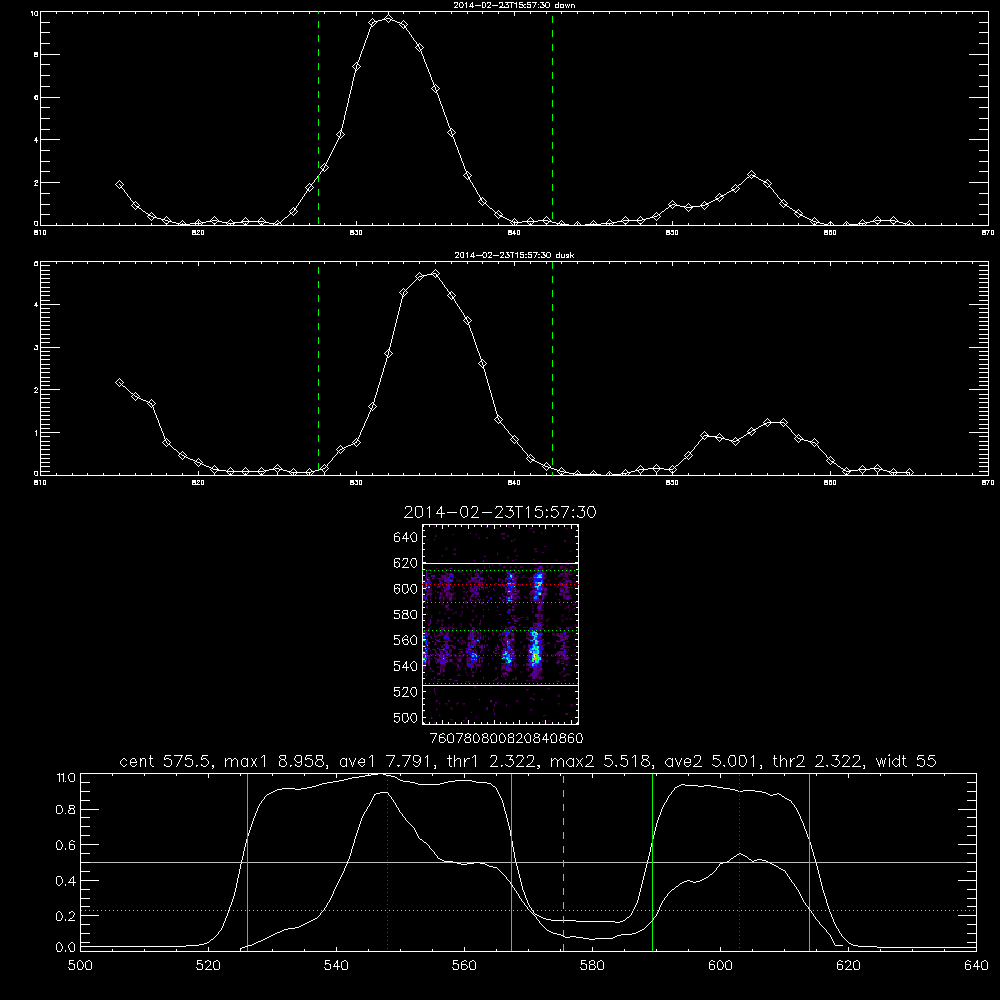
Task: Click the 0.2 label on the bottom plot y-axis
Action: coord(66,916)
